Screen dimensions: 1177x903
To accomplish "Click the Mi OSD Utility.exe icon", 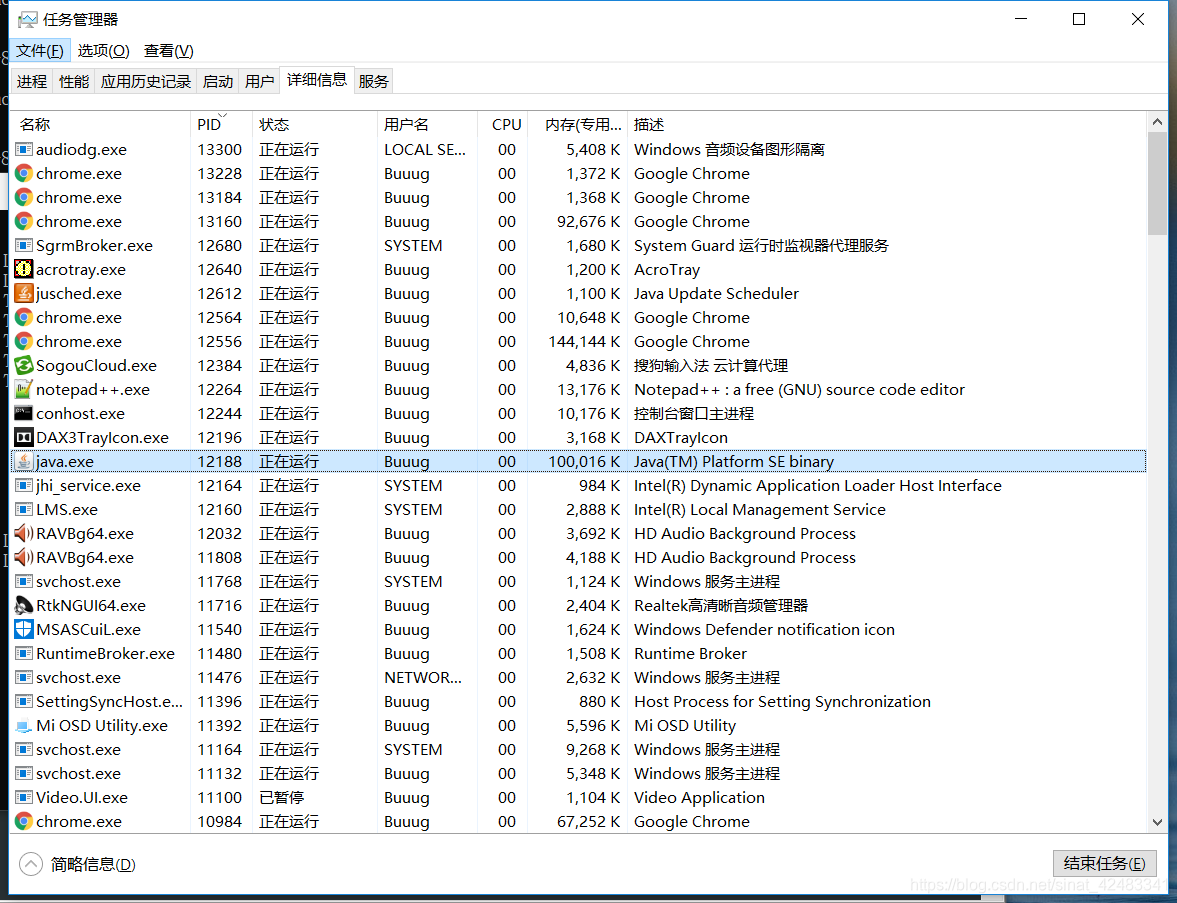I will point(24,726).
